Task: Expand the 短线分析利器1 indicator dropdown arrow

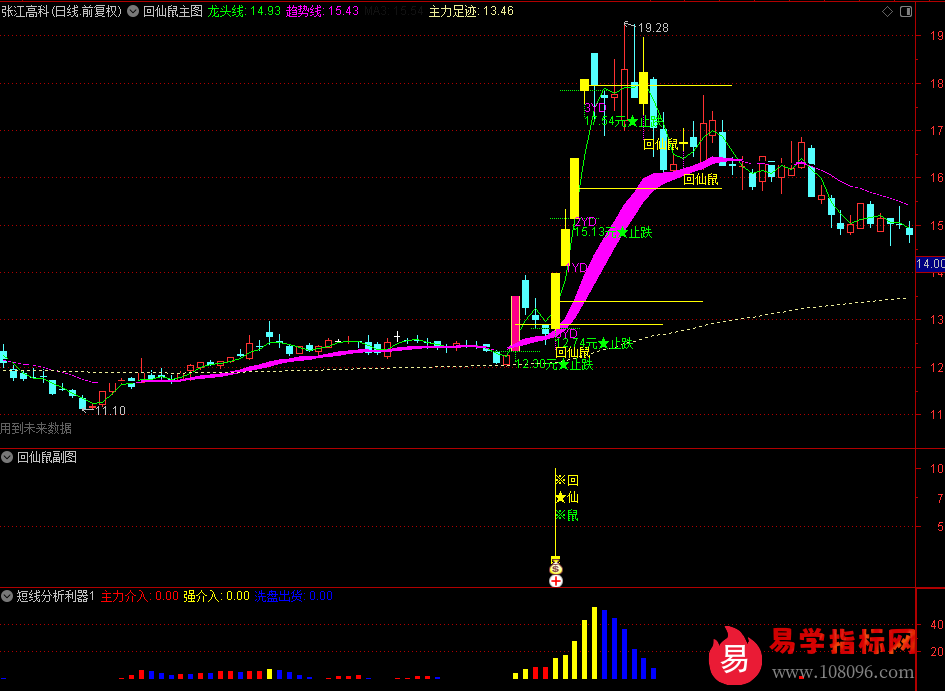Action: pyautogui.click(x=8, y=596)
